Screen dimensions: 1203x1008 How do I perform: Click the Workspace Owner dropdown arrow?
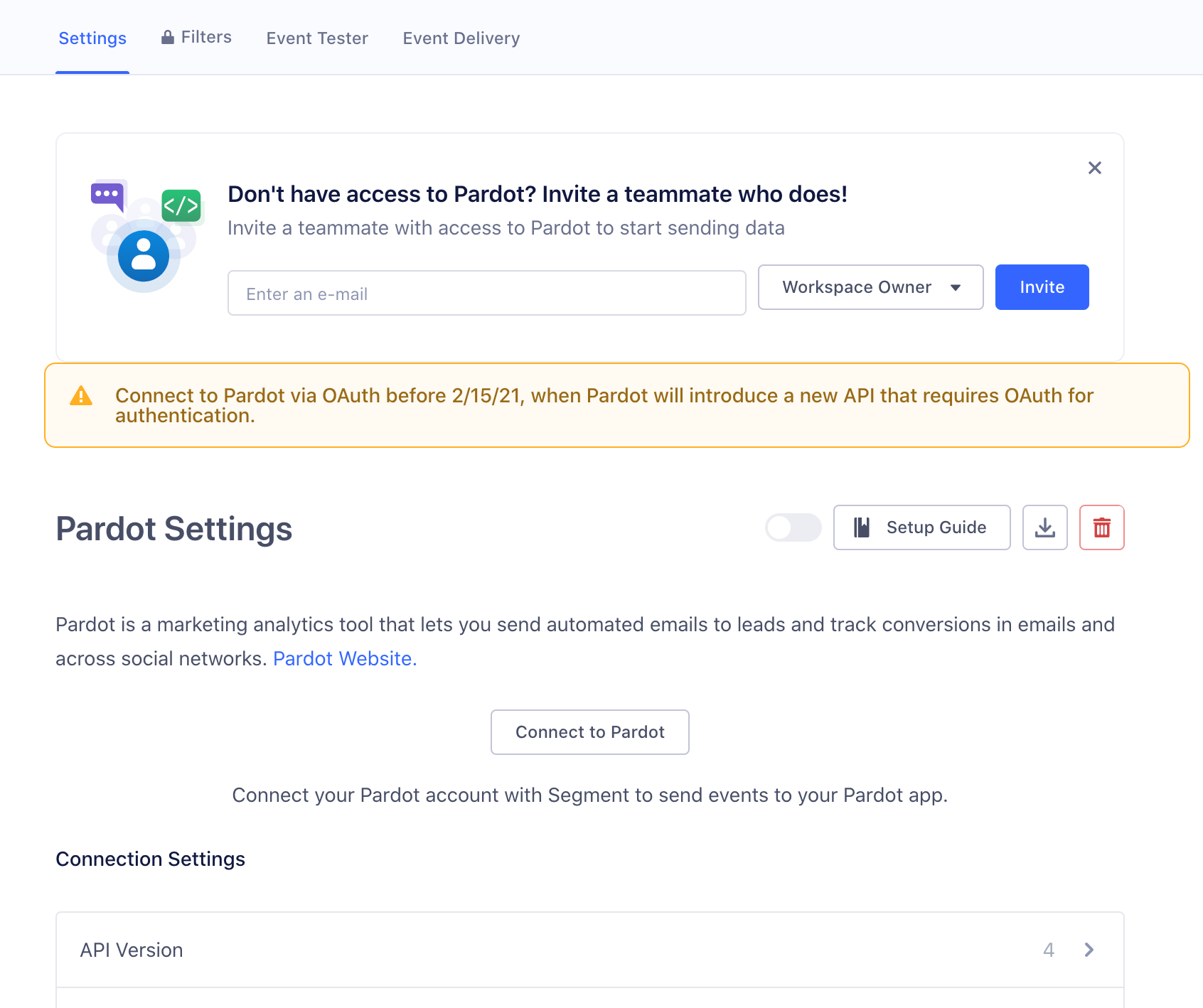coord(956,287)
